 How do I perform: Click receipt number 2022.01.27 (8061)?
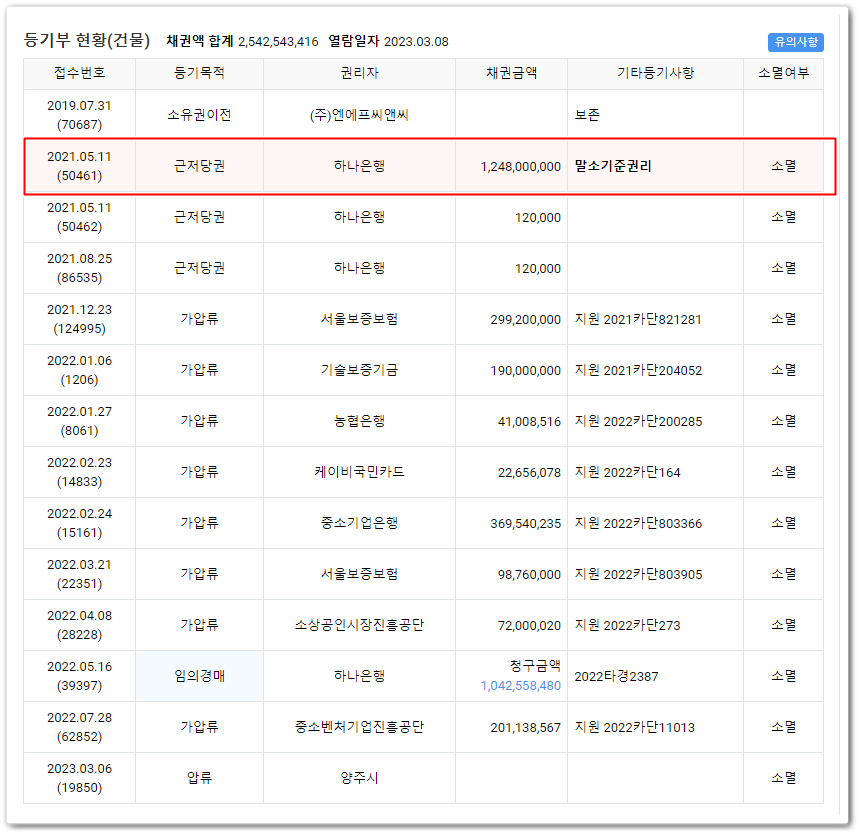pos(80,421)
